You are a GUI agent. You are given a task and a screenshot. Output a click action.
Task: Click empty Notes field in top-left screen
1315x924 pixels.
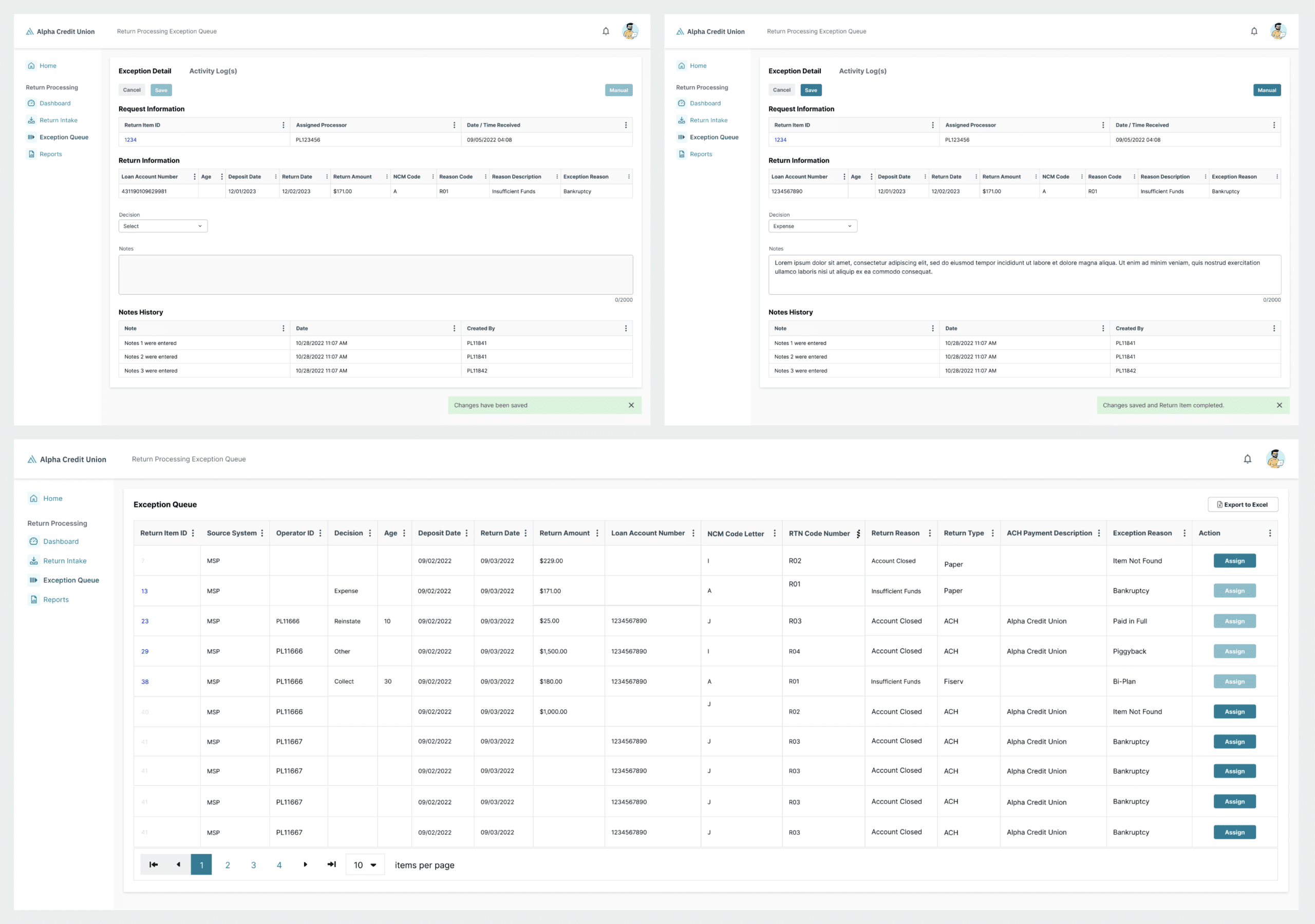(x=375, y=275)
